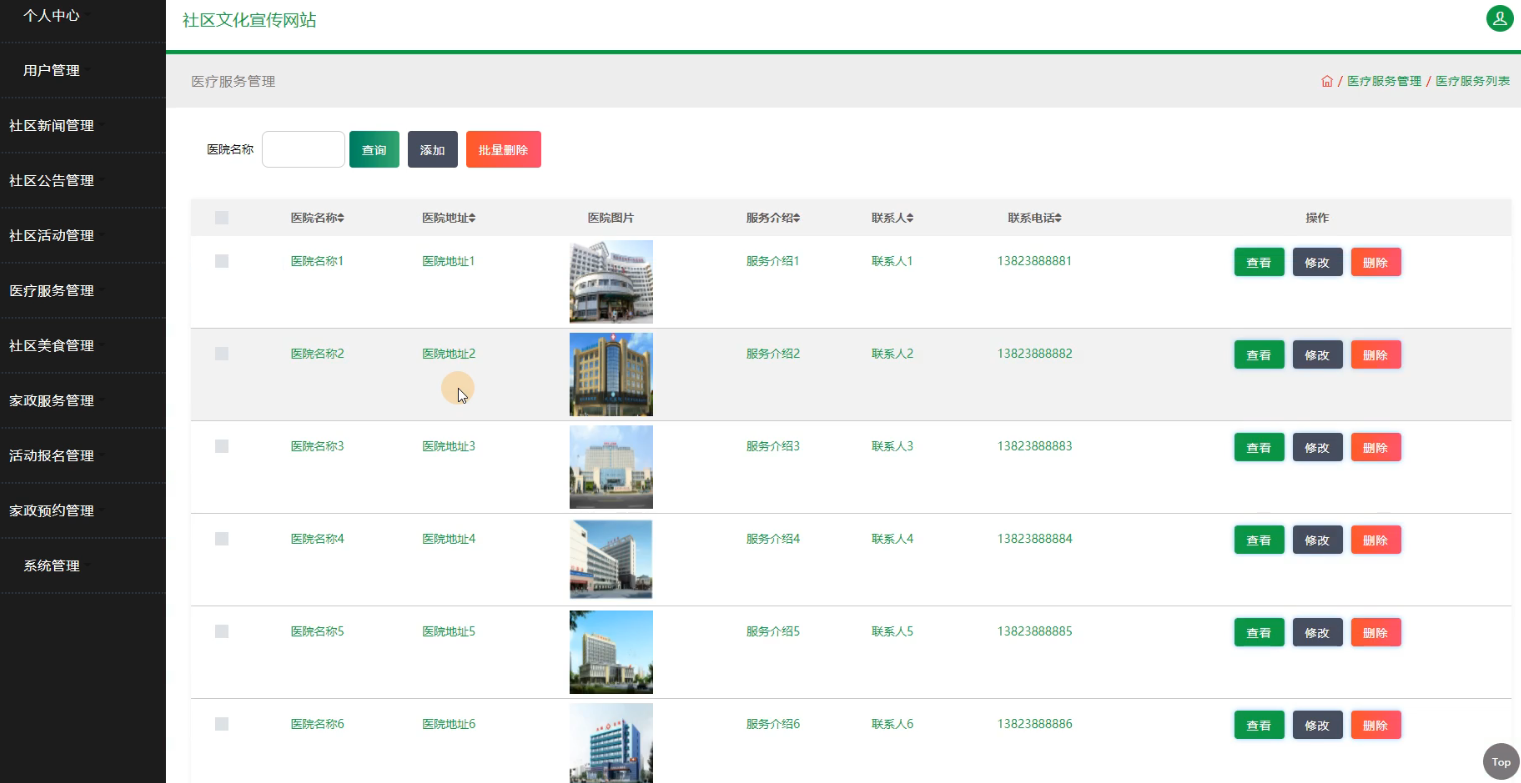Open 家政预约管理 in sidebar
Screen dimensions: 1521x783
(x=82, y=511)
